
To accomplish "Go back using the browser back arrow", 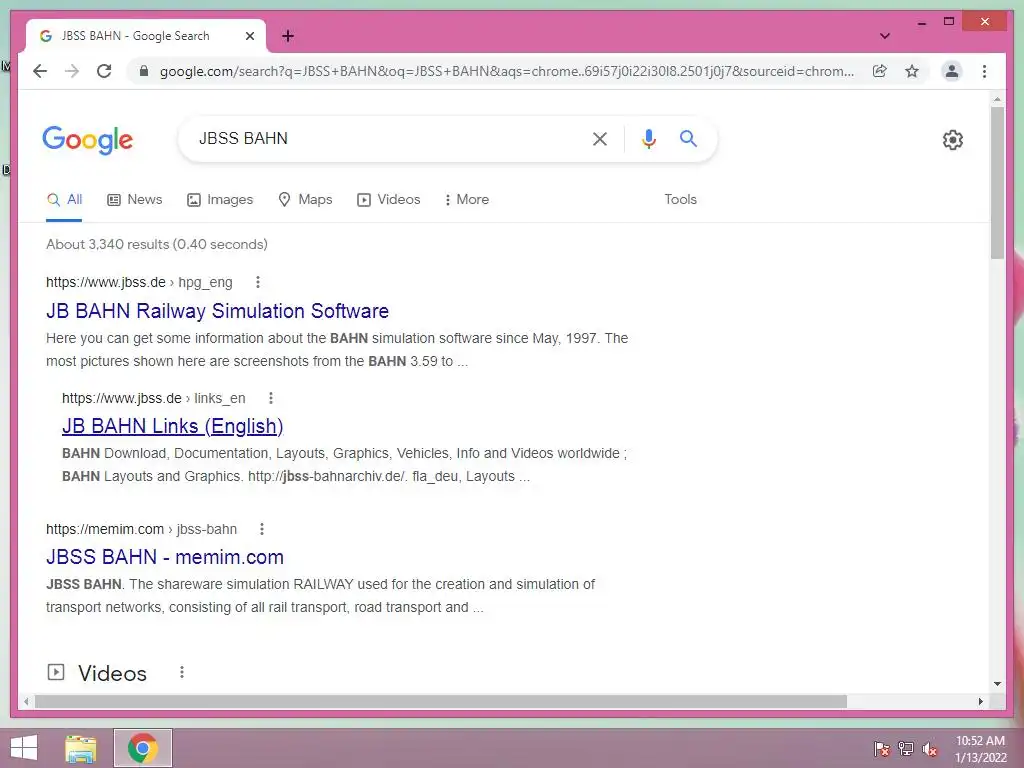I will click(40, 71).
